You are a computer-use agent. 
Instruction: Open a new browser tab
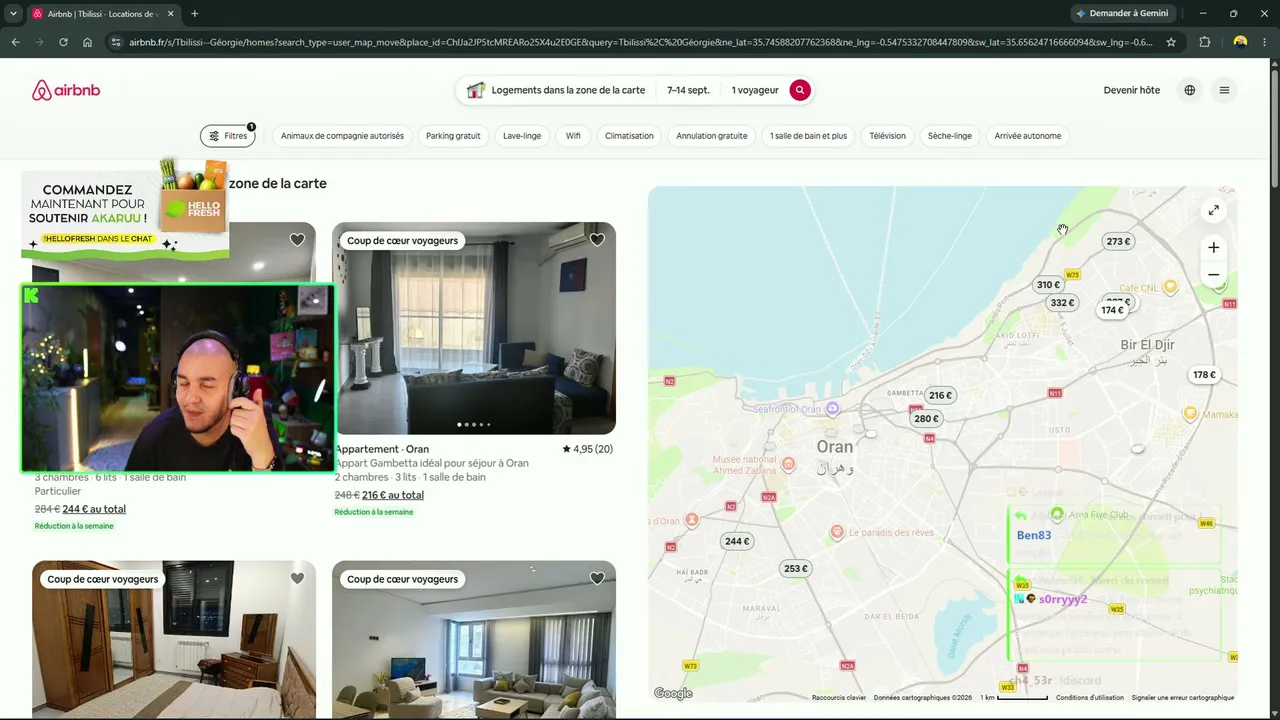click(194, 14)
